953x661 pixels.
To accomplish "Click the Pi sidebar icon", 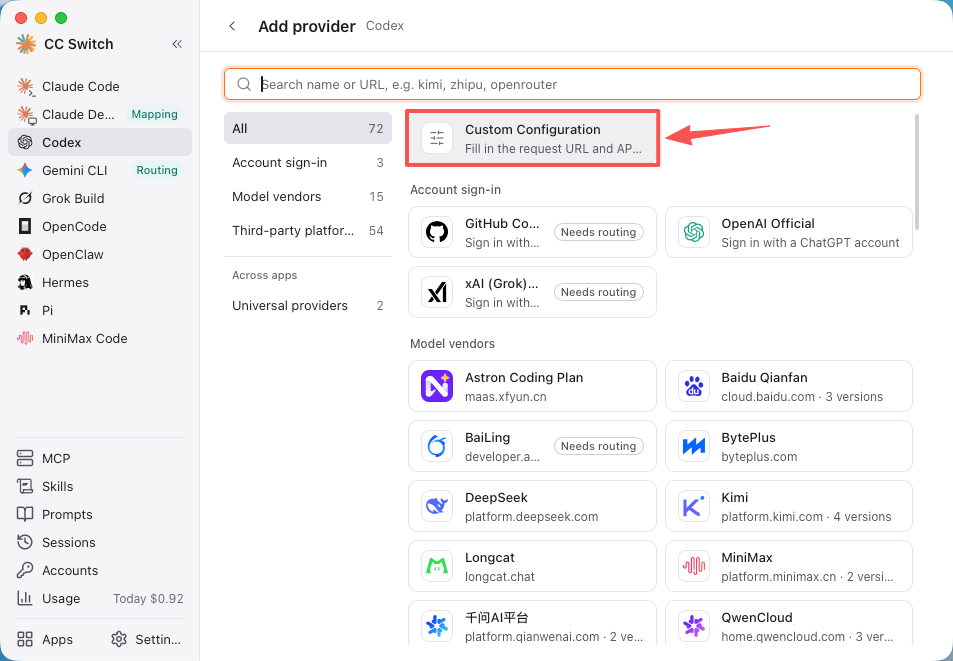I will [x=25, y=310].
